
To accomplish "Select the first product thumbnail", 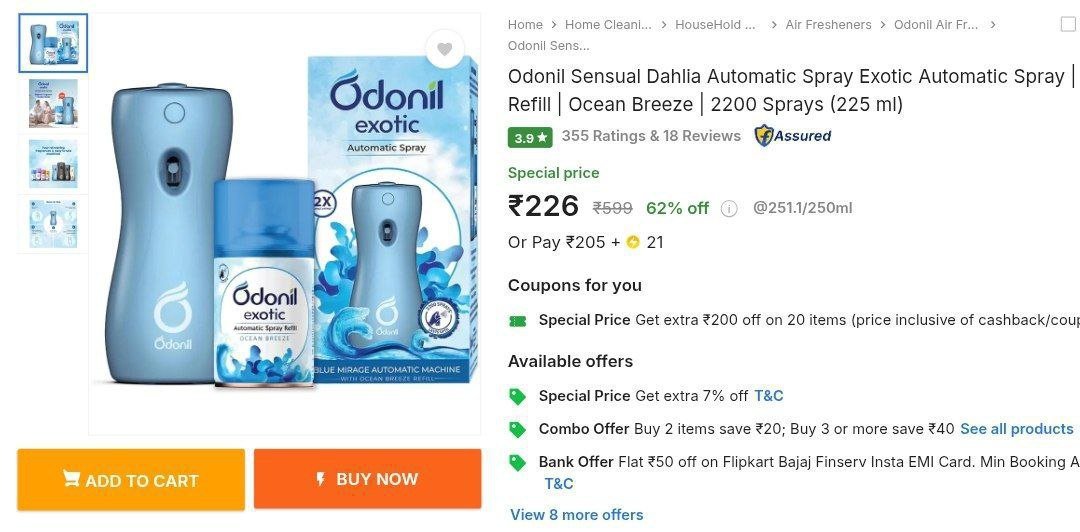I will 53,43.
